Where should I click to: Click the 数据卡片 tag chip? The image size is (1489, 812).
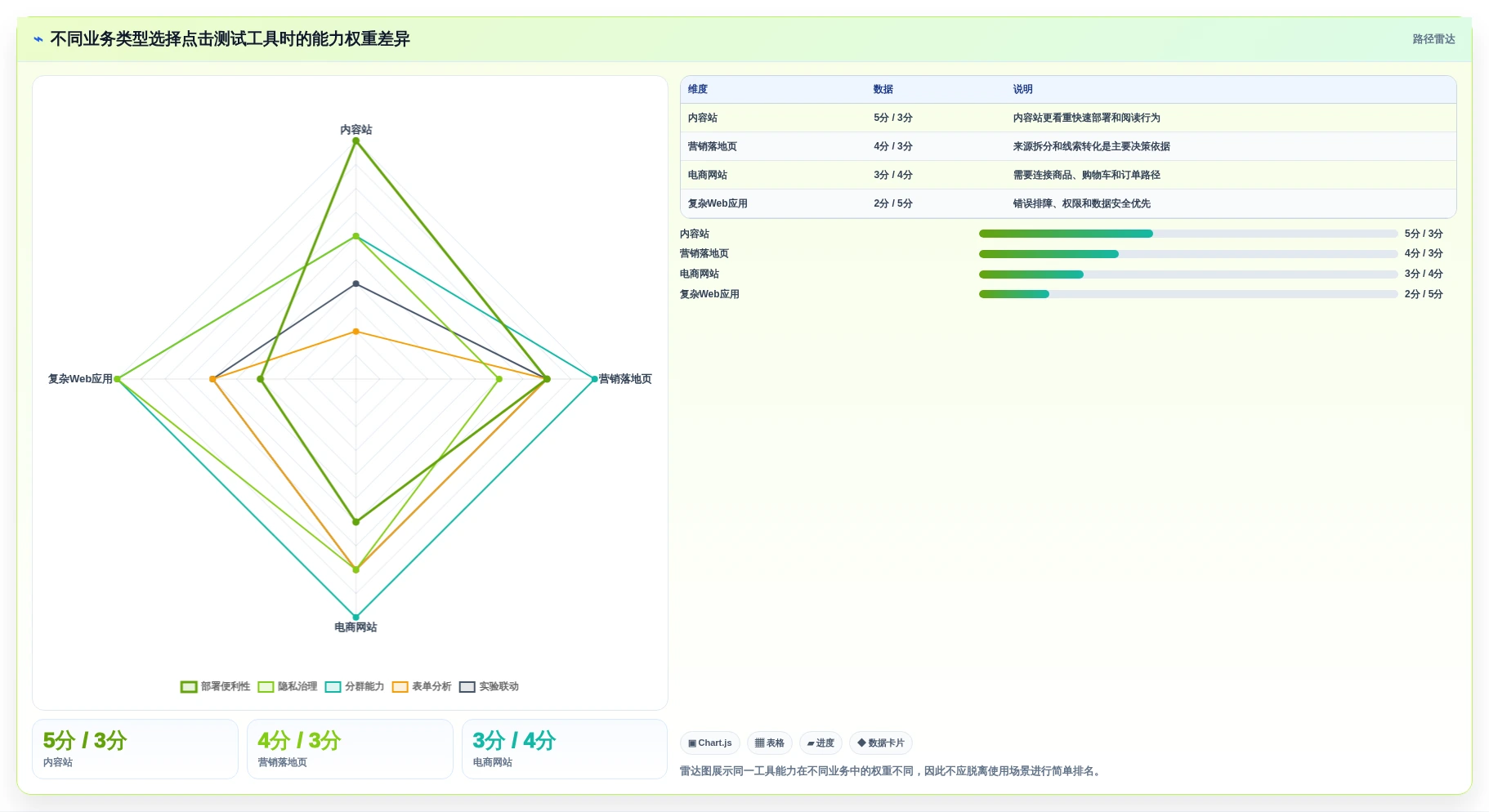tap(881, 743)
